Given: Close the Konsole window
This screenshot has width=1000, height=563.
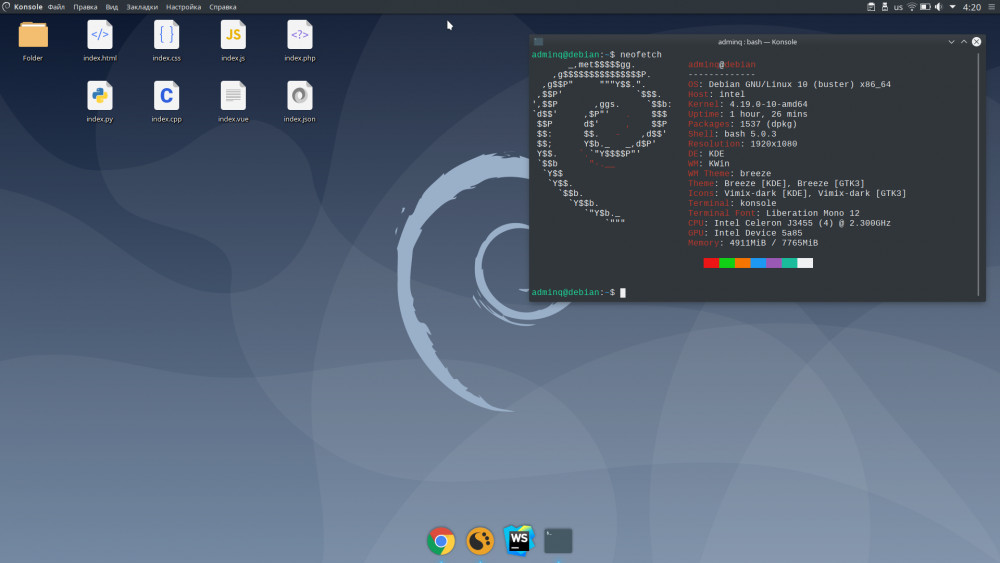Looking at the screenshot, I should pyautogui.click(x=976, y=41).
